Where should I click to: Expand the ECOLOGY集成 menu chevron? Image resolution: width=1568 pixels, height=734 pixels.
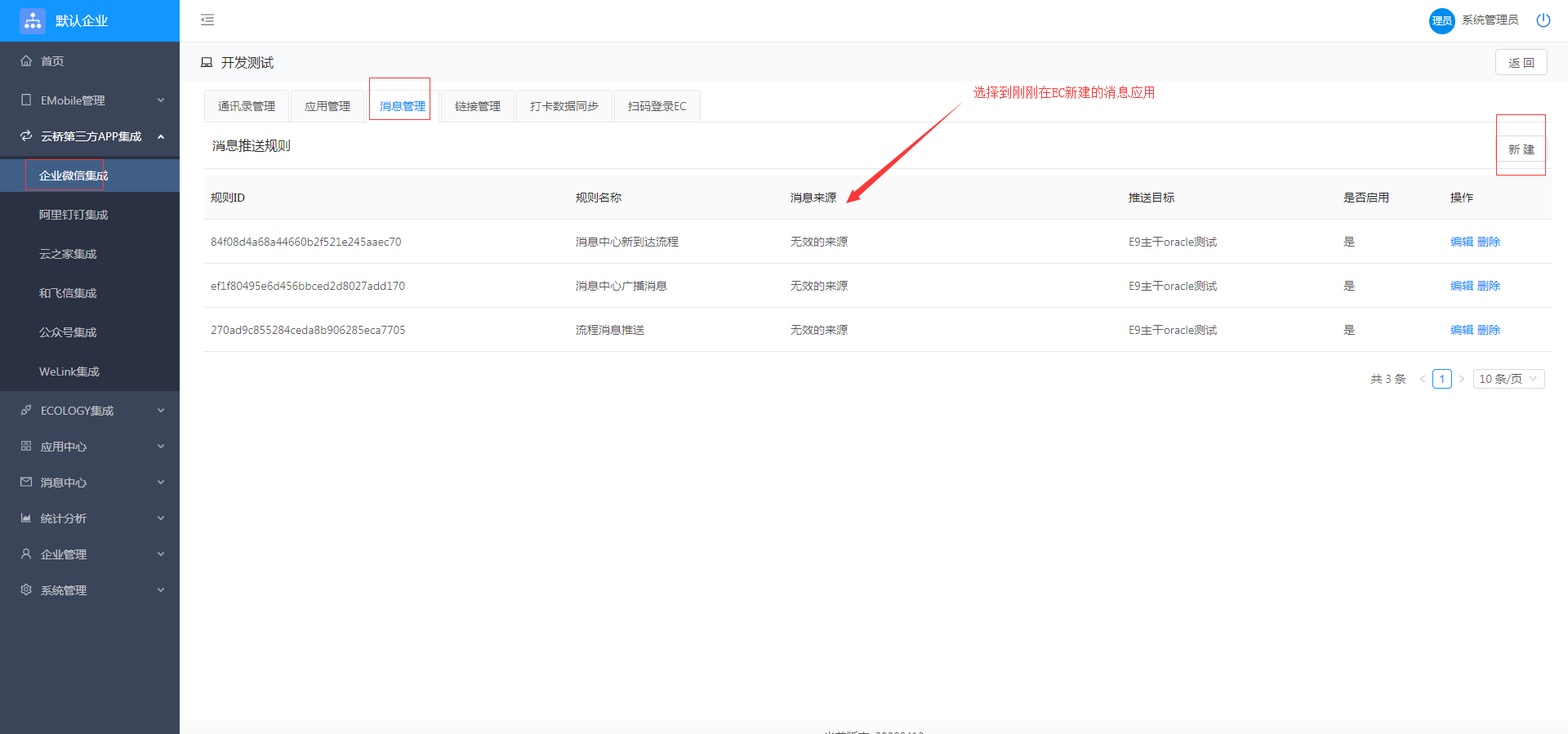161,411
